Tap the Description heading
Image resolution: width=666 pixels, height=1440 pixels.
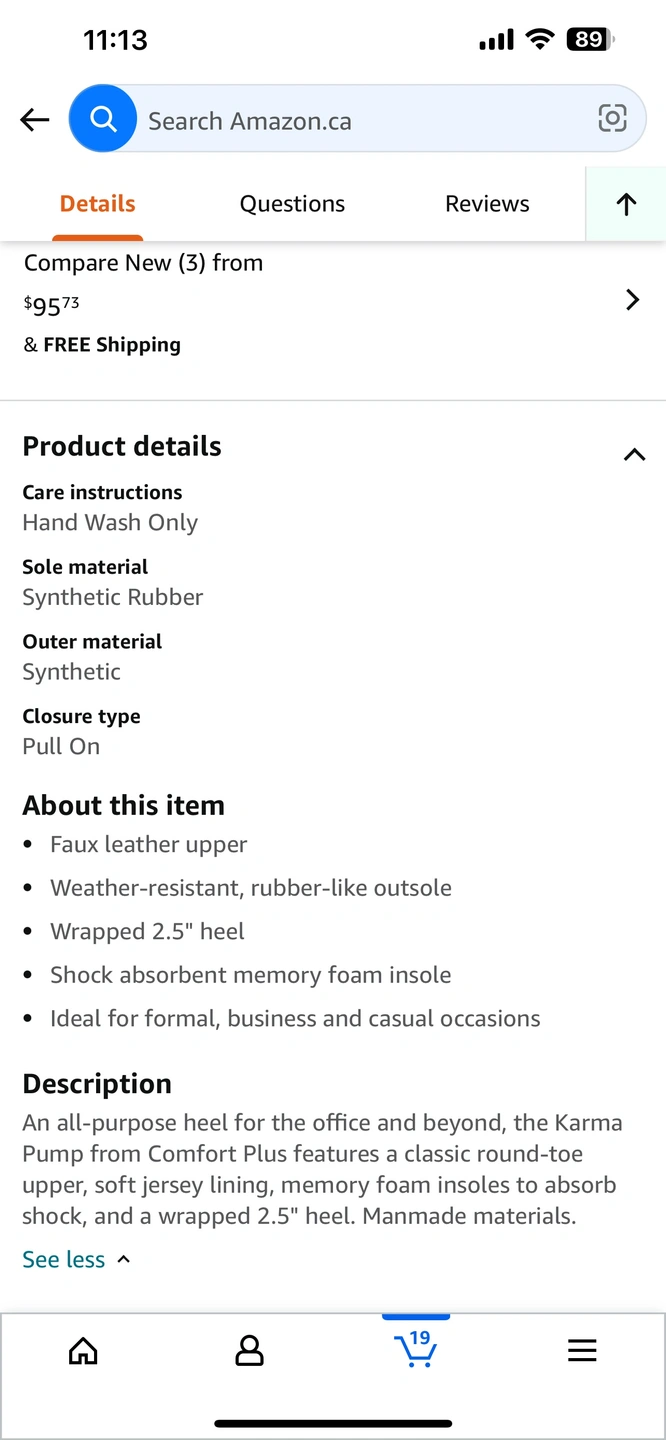97,1084
